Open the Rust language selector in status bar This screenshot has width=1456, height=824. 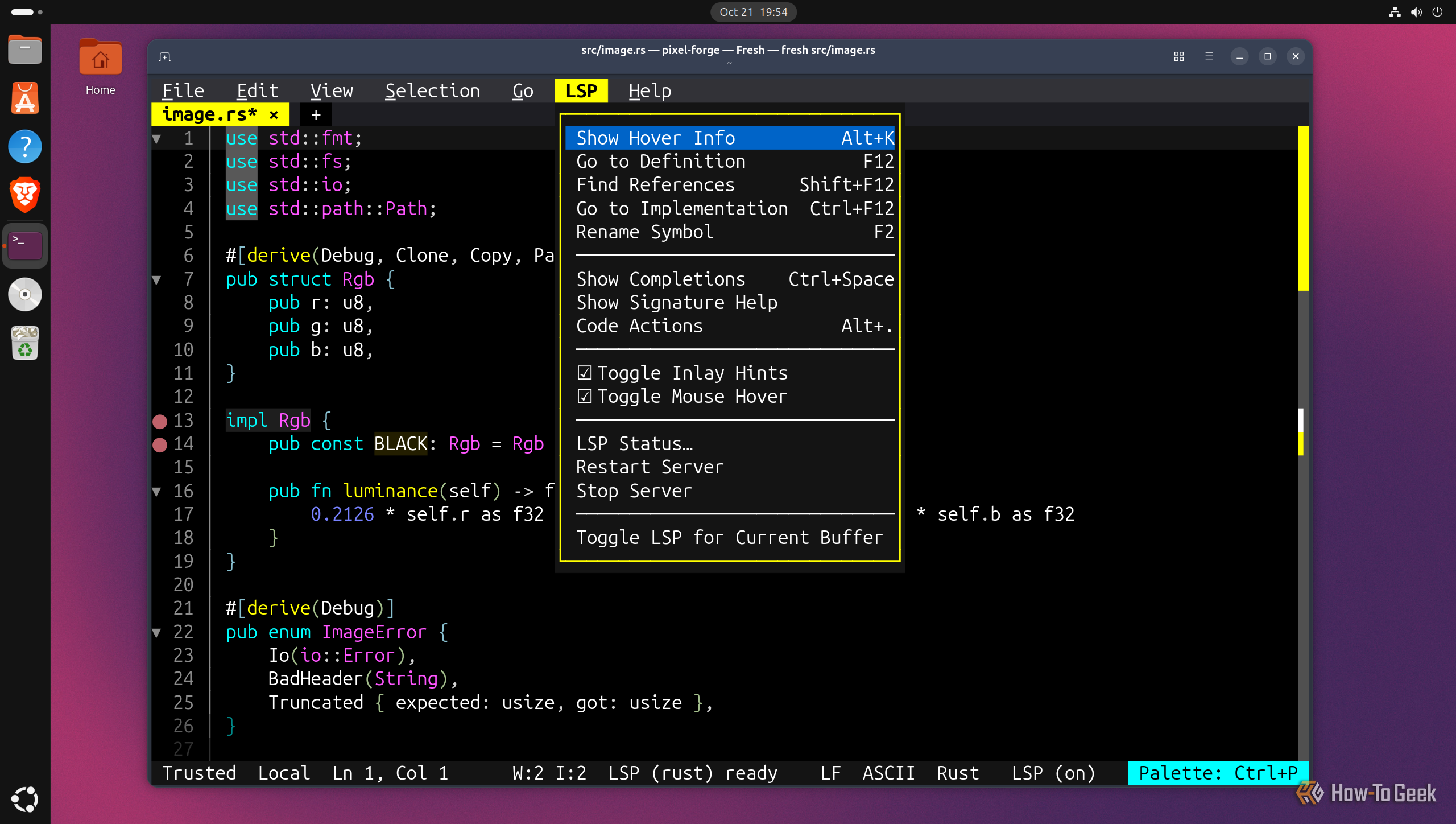coord(958,773)
